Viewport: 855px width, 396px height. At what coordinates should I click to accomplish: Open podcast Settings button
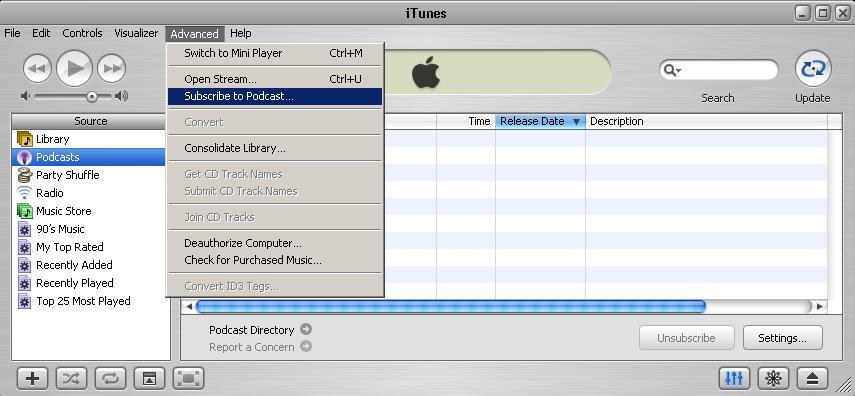pyautogui.click(x=782, y=338)
